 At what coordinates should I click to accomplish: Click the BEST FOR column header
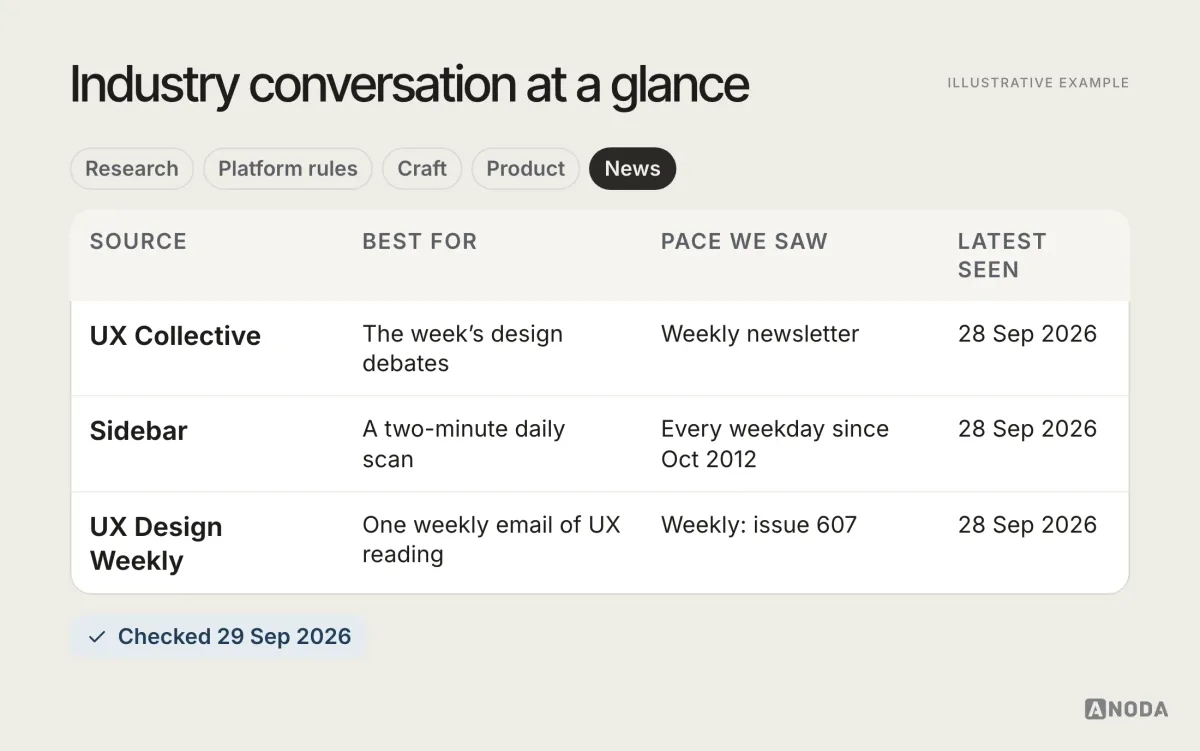tap(420, 241)
